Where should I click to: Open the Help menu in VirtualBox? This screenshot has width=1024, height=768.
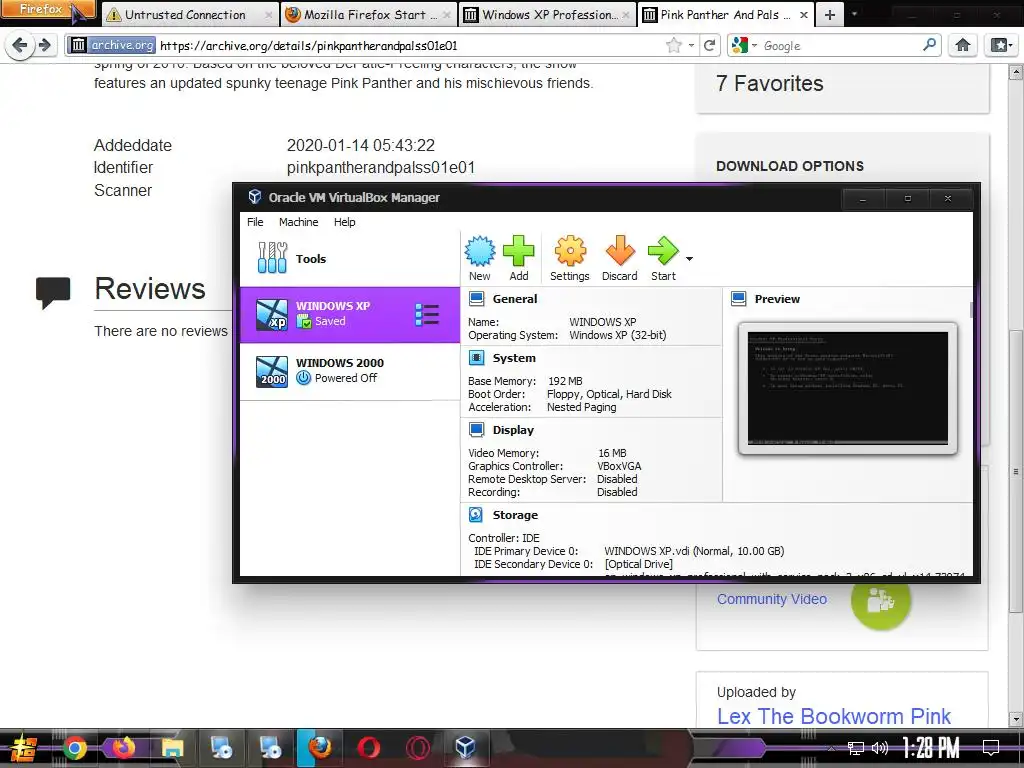344,222
